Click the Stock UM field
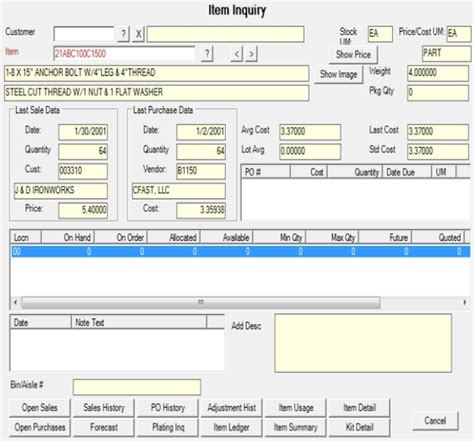The image size is (474, 441). click(x=380, y=34)
